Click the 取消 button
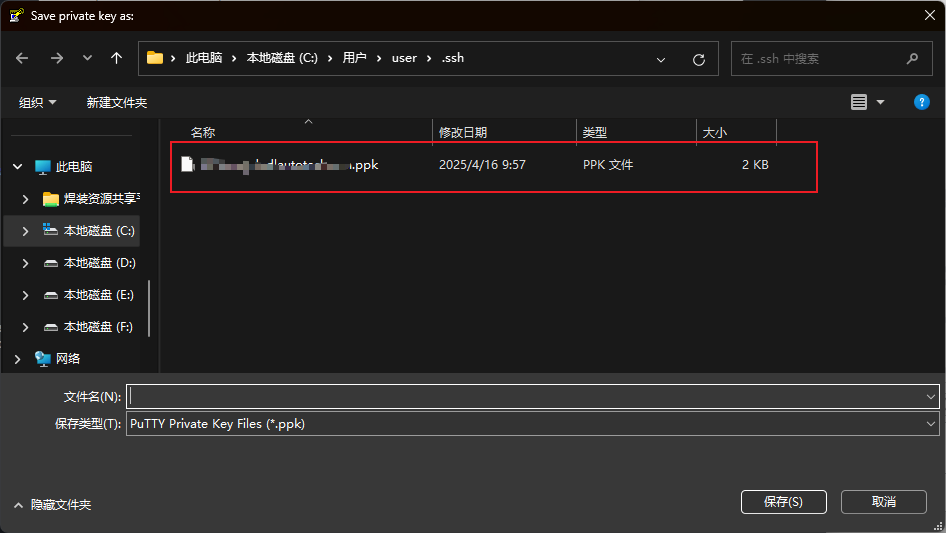This screenshot has height=533, width=946. [x=883, y=502]
